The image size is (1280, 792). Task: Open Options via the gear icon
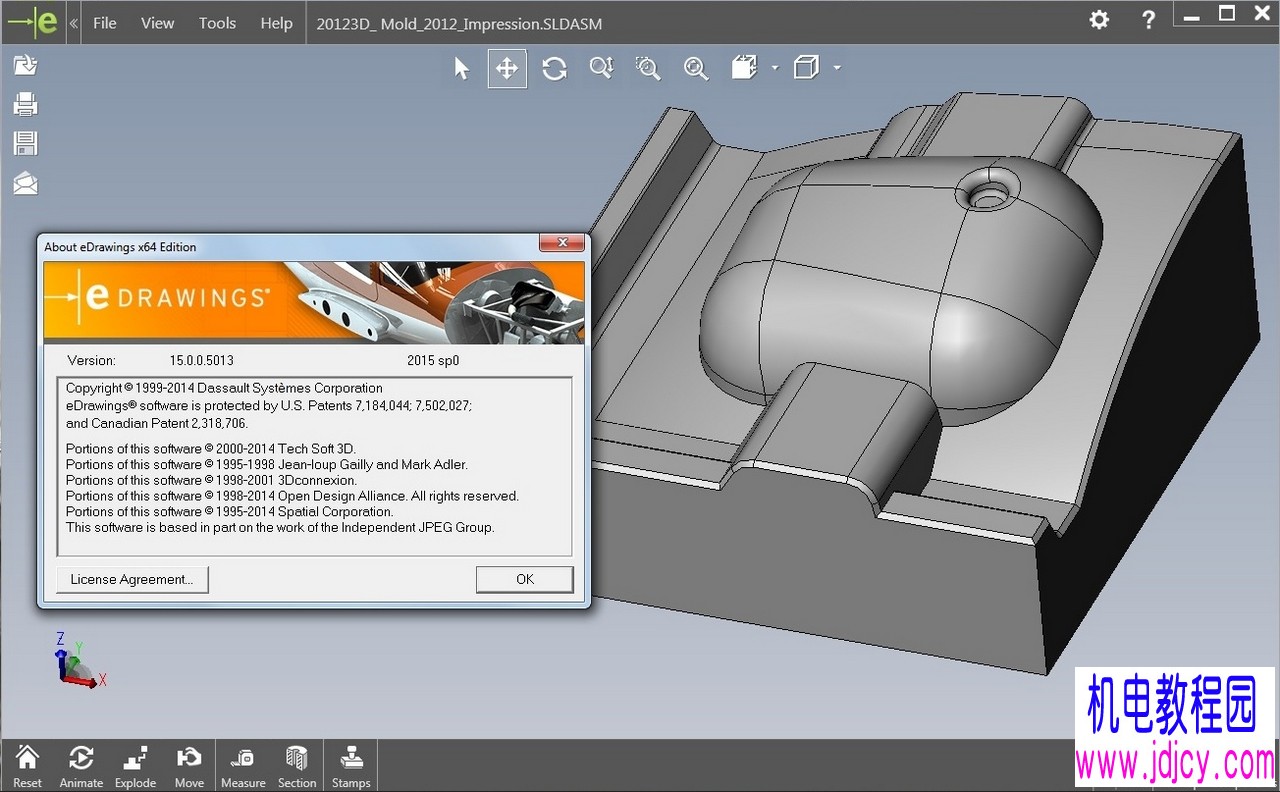[1099, 20]
